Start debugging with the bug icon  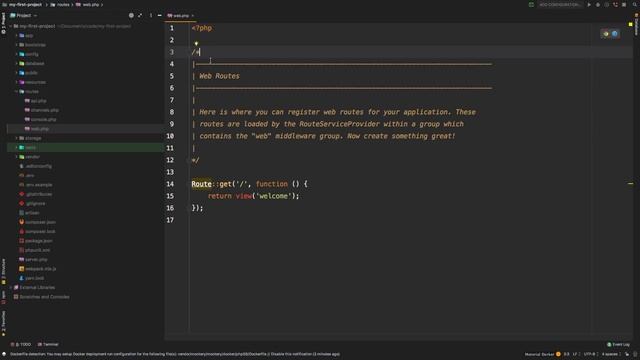tap(598, 5)
